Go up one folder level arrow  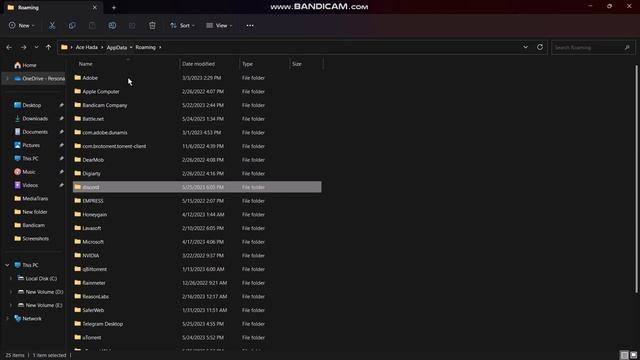[48, 47]
